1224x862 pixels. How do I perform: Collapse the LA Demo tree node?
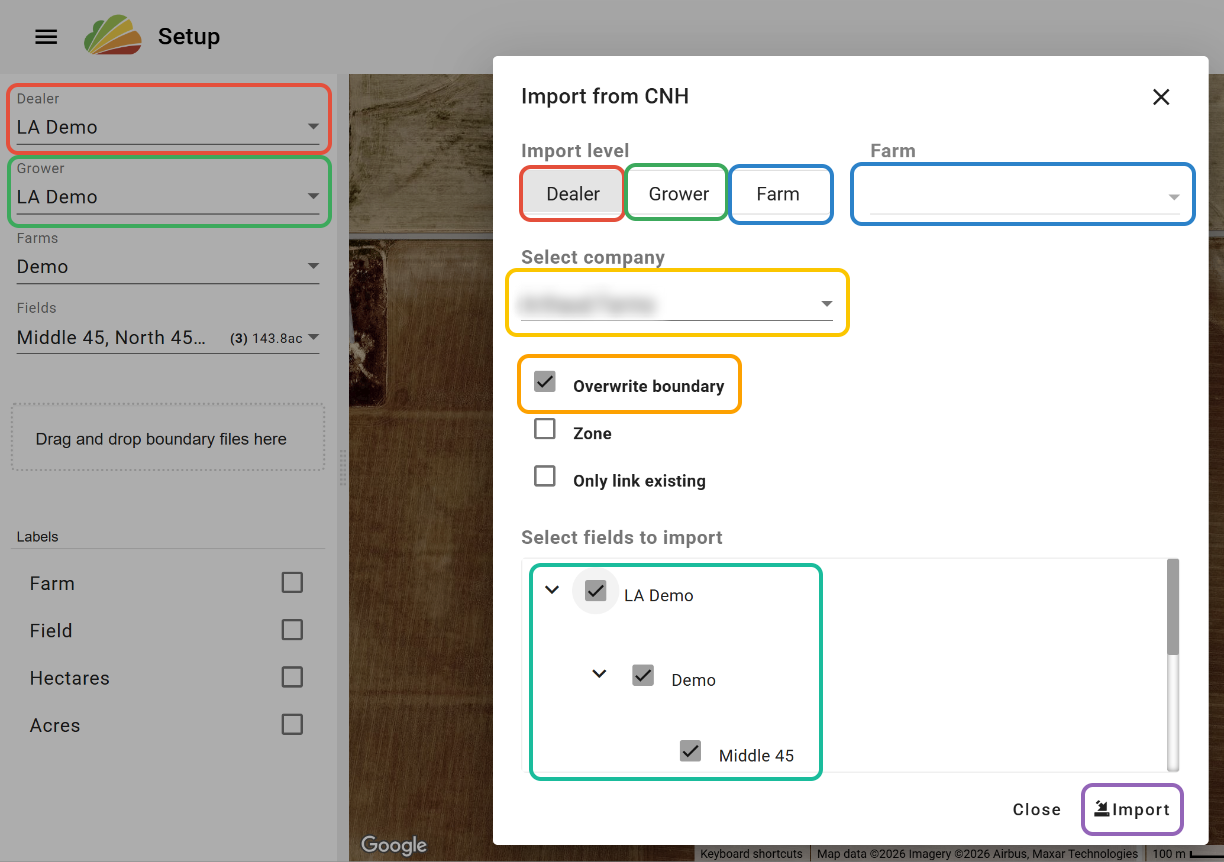click(551, 590)
